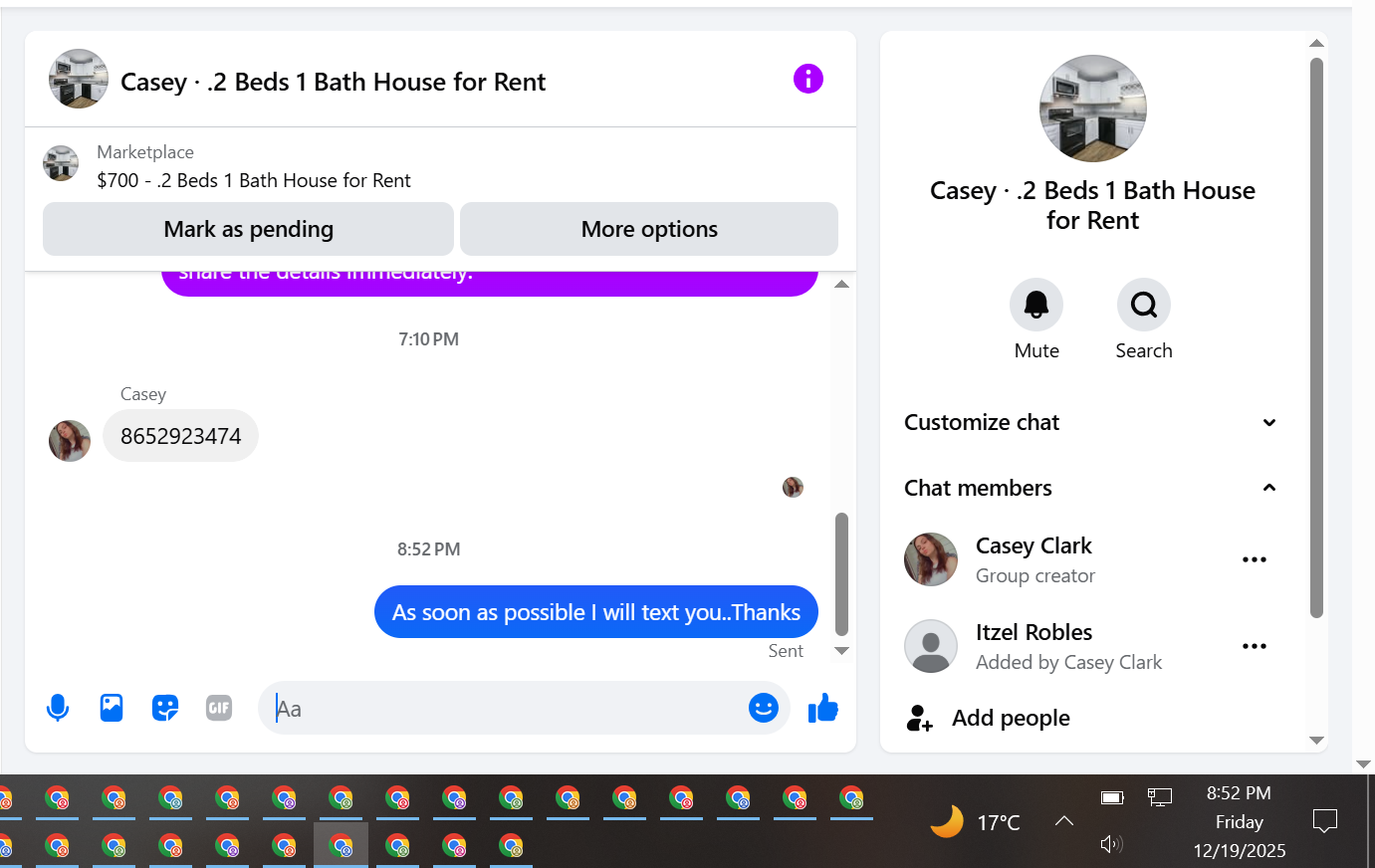Open conversation information purple icon
The image size is (1375, 868).
807,79
